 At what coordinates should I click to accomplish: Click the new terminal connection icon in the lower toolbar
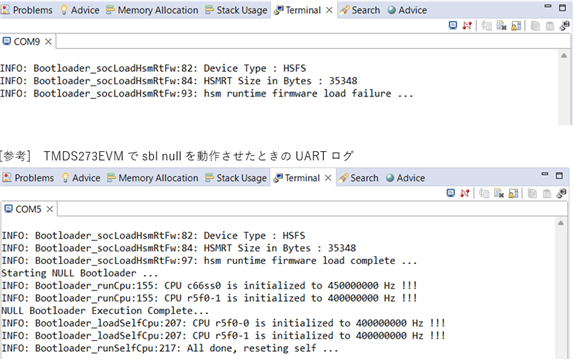coord(562,193)
